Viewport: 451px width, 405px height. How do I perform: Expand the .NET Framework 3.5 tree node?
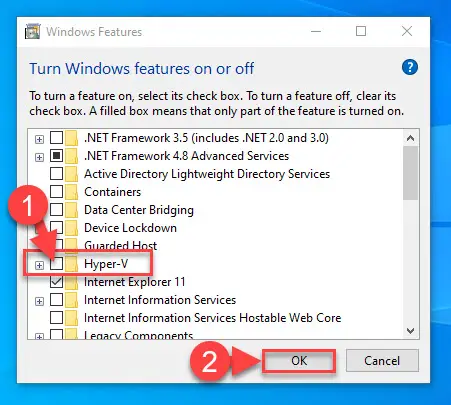pos(39,139)
